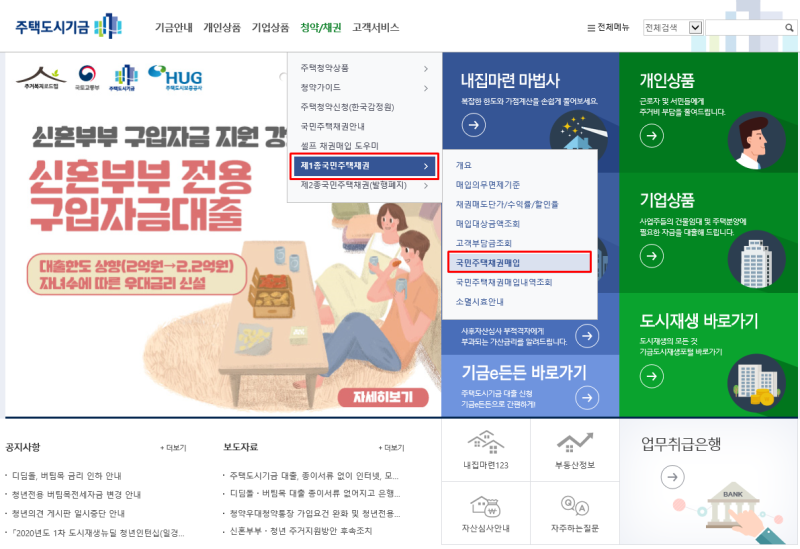Open the 청약/채권 top menu
The width and height of the screenshot is (800, 549).
(320, 28)
